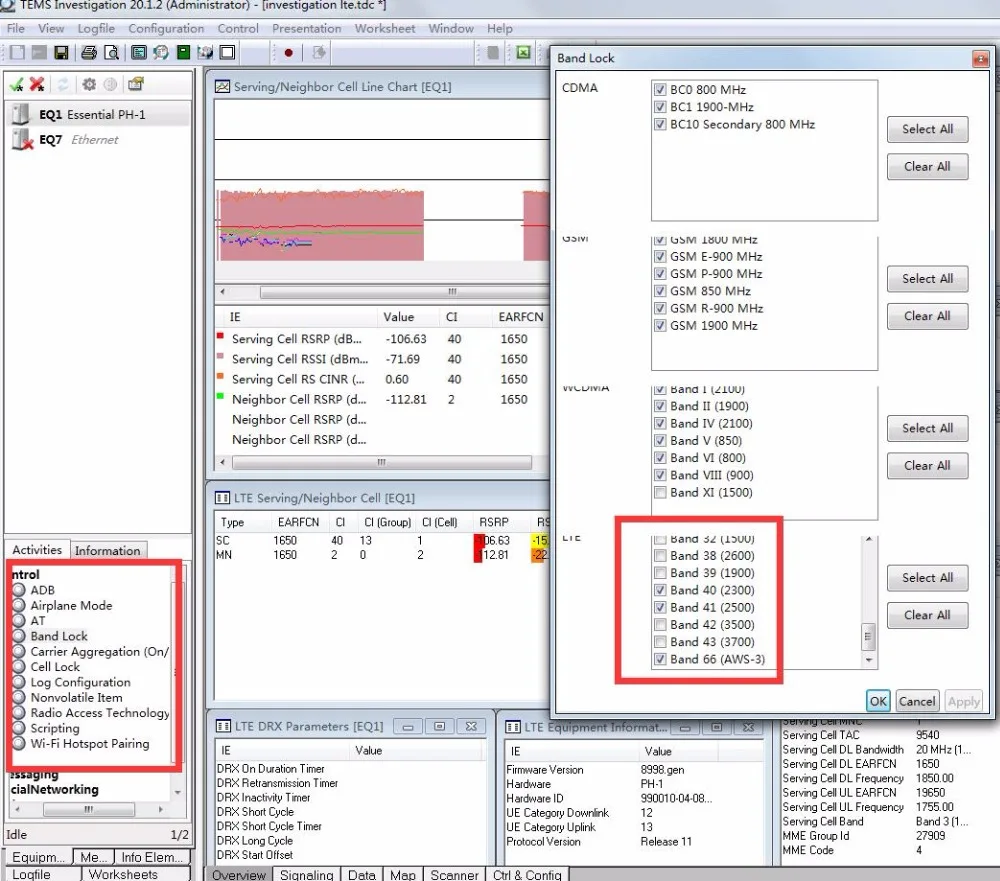The image size is (1000, 881).
Task: Click the EQ1 Essential PH-1 device icon
Action: (21, 114)
